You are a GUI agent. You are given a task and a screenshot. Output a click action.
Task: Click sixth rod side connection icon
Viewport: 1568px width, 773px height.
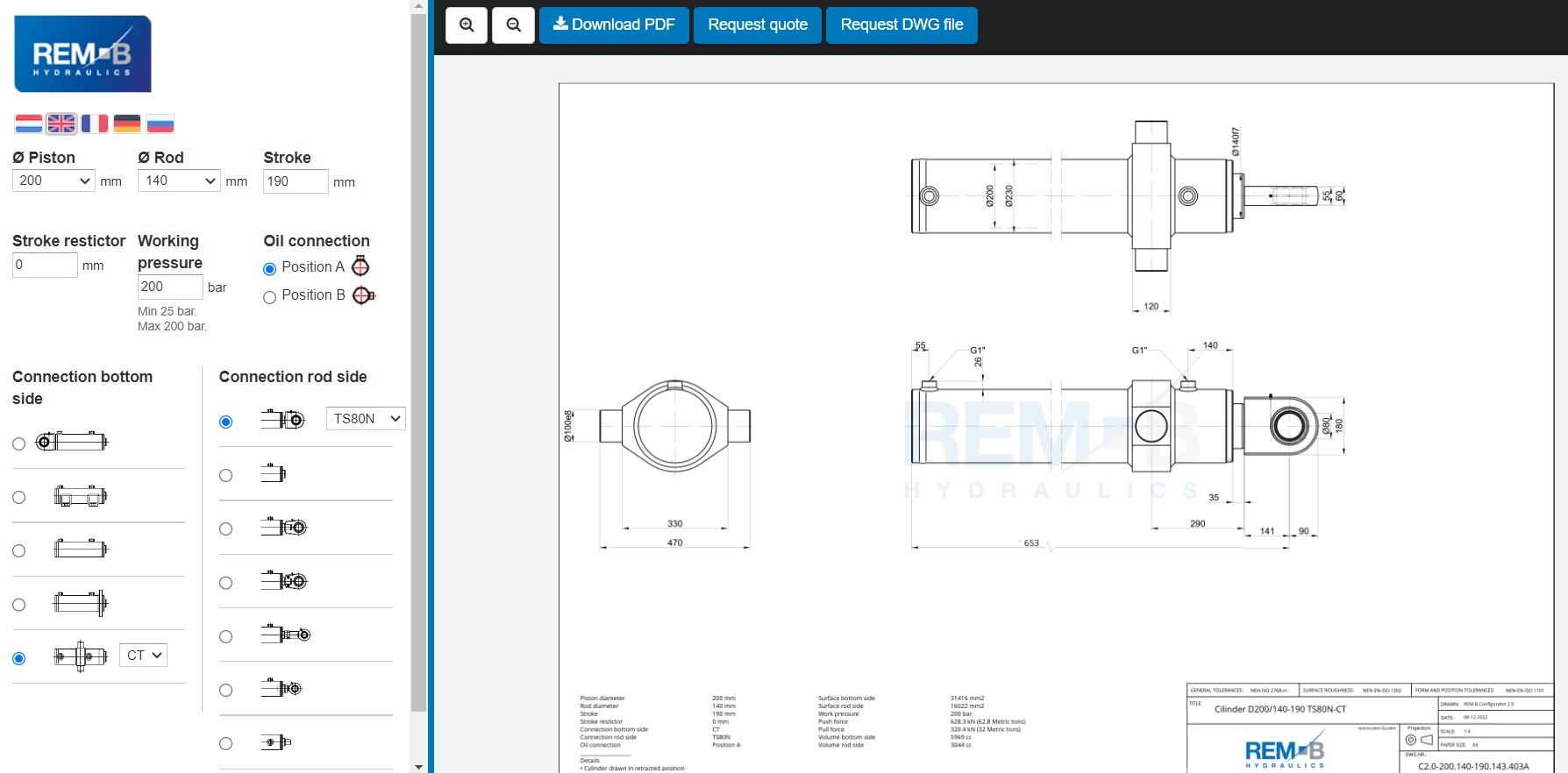[x=281, y=688]
